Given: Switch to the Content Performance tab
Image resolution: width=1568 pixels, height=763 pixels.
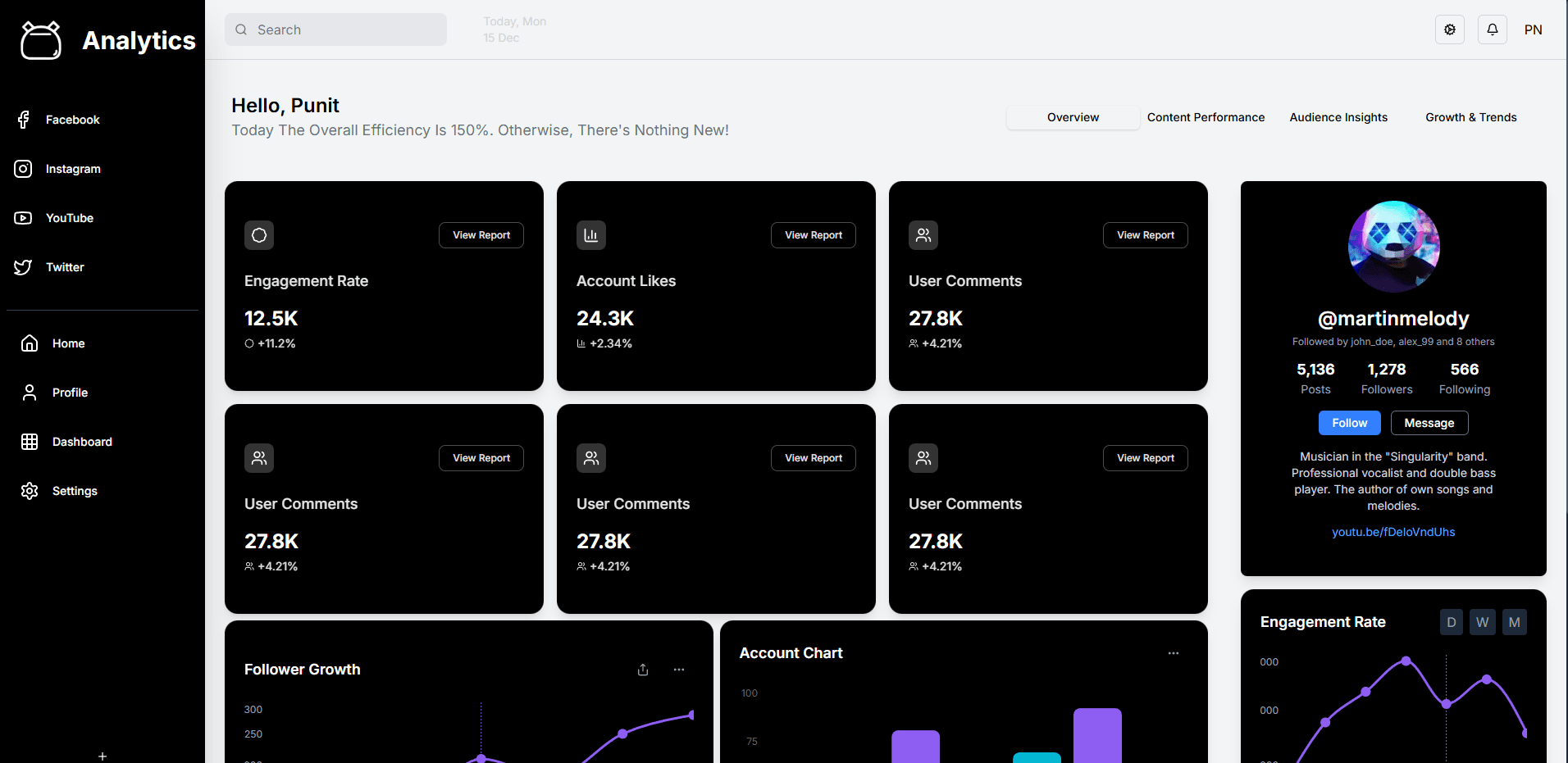Looking at the screenshot, I should point(1206,117).
